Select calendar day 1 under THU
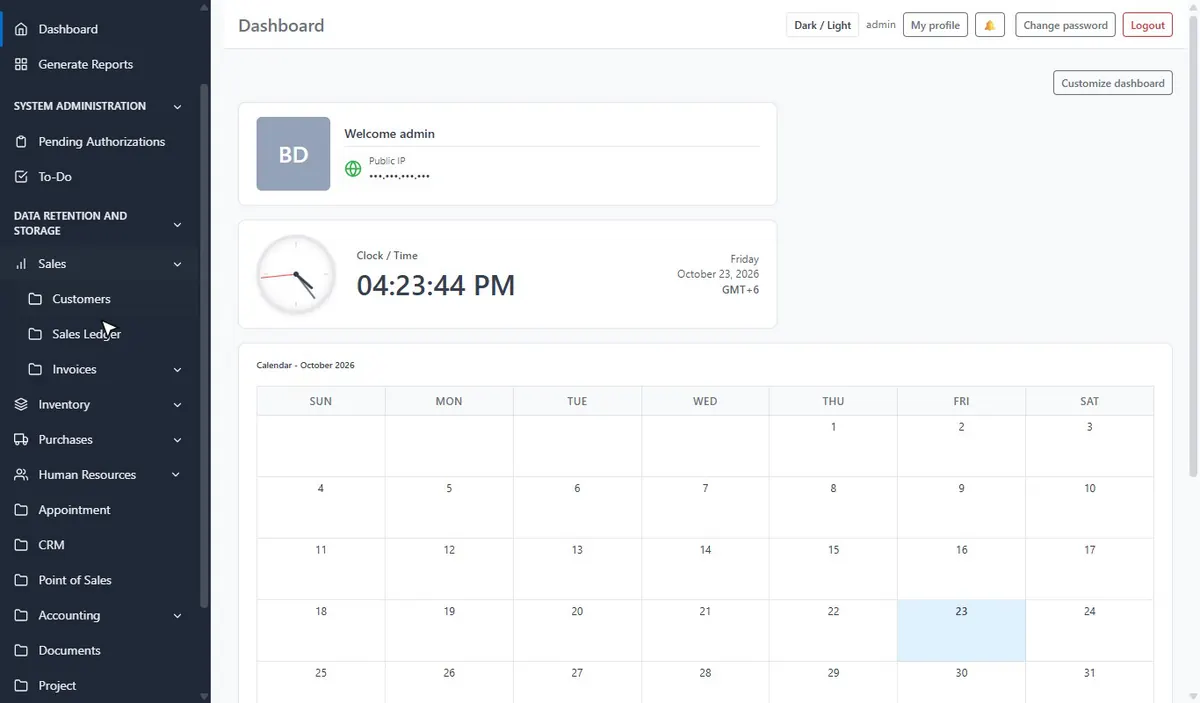This screenshot has width=1200, height=703. click(834, 446)
